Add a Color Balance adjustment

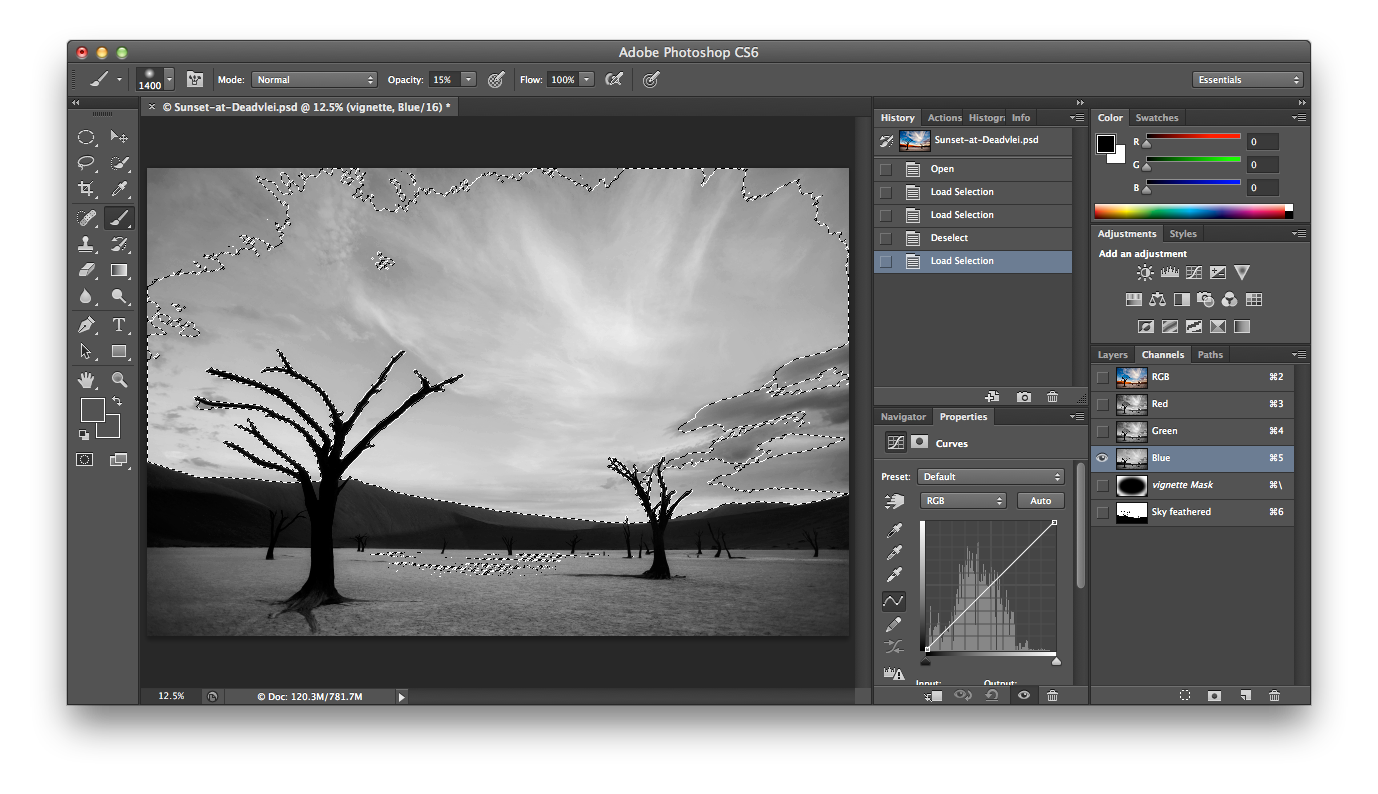1158,299
